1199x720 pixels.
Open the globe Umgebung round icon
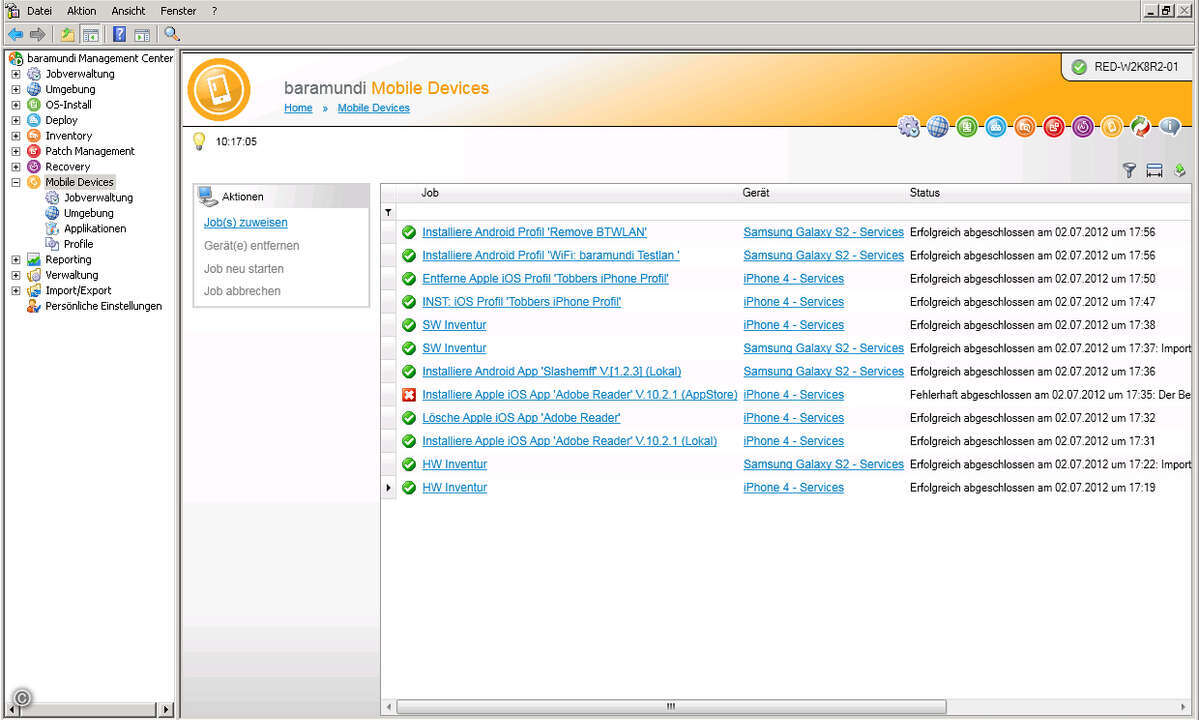pos(937,127)
